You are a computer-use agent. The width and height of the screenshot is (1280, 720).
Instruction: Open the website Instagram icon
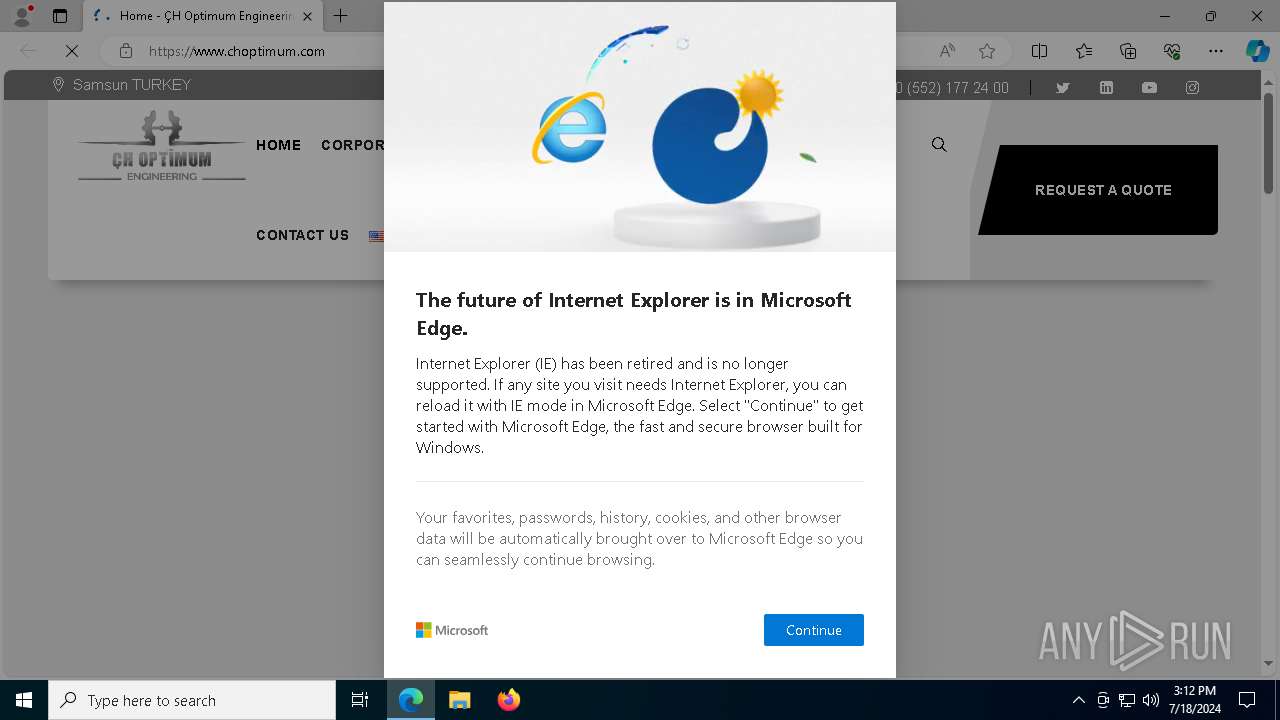point(1192,88)
